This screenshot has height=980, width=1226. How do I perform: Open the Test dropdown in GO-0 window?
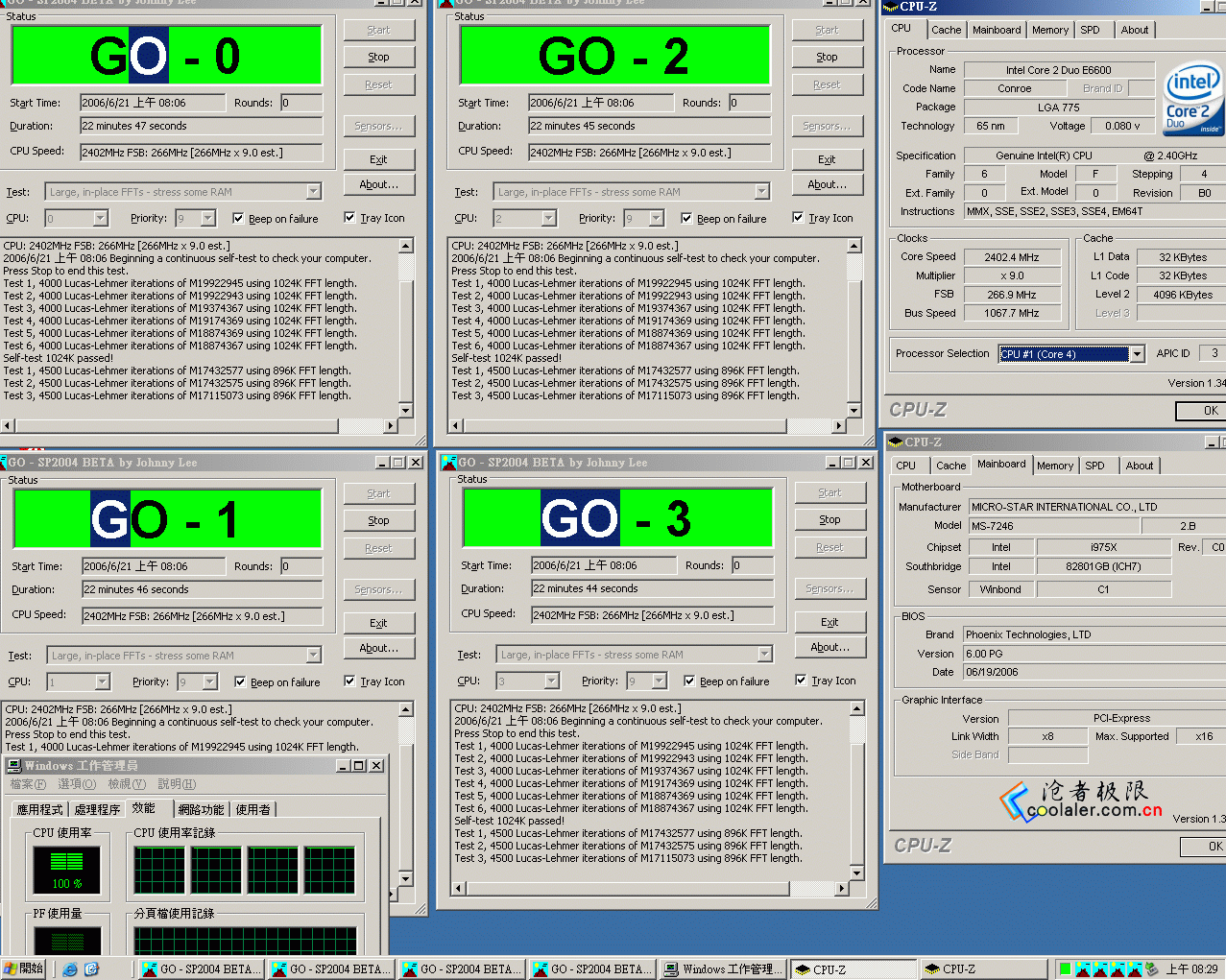click(313, 192)
